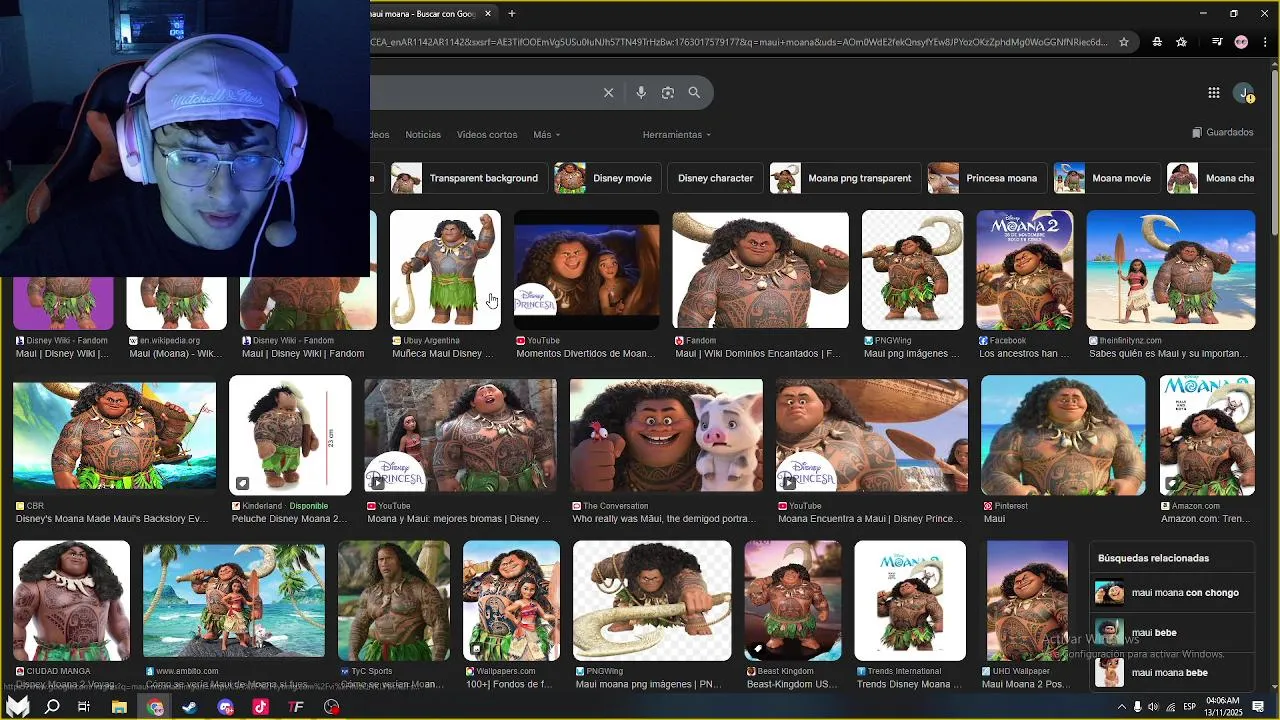Open Guardados saved items
The height and width of the screenshot is (720, 1280).
pyautogui.click(x=1223, y=133)
